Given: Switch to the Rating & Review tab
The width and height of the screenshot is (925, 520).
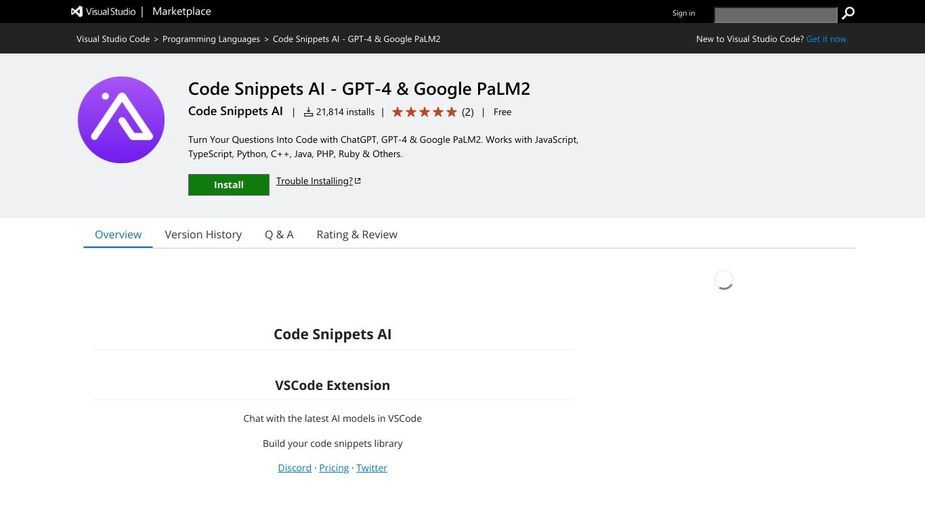Looking at the screenshot, I should [x=357, y=234].
